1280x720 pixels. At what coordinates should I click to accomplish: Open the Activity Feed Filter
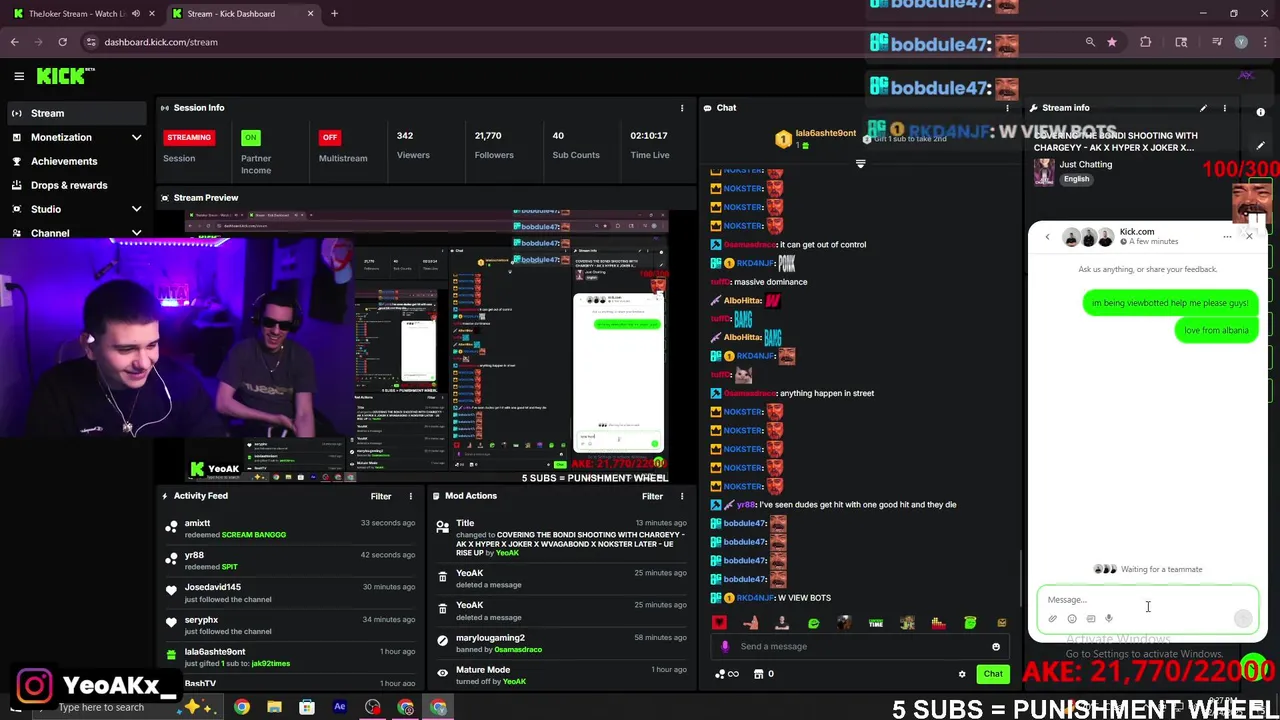tap(381, 496)
